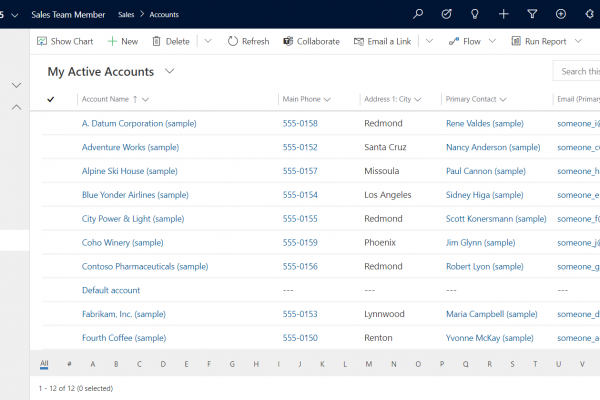Open contact Rene Valdes (sample)

pos(484,124)
